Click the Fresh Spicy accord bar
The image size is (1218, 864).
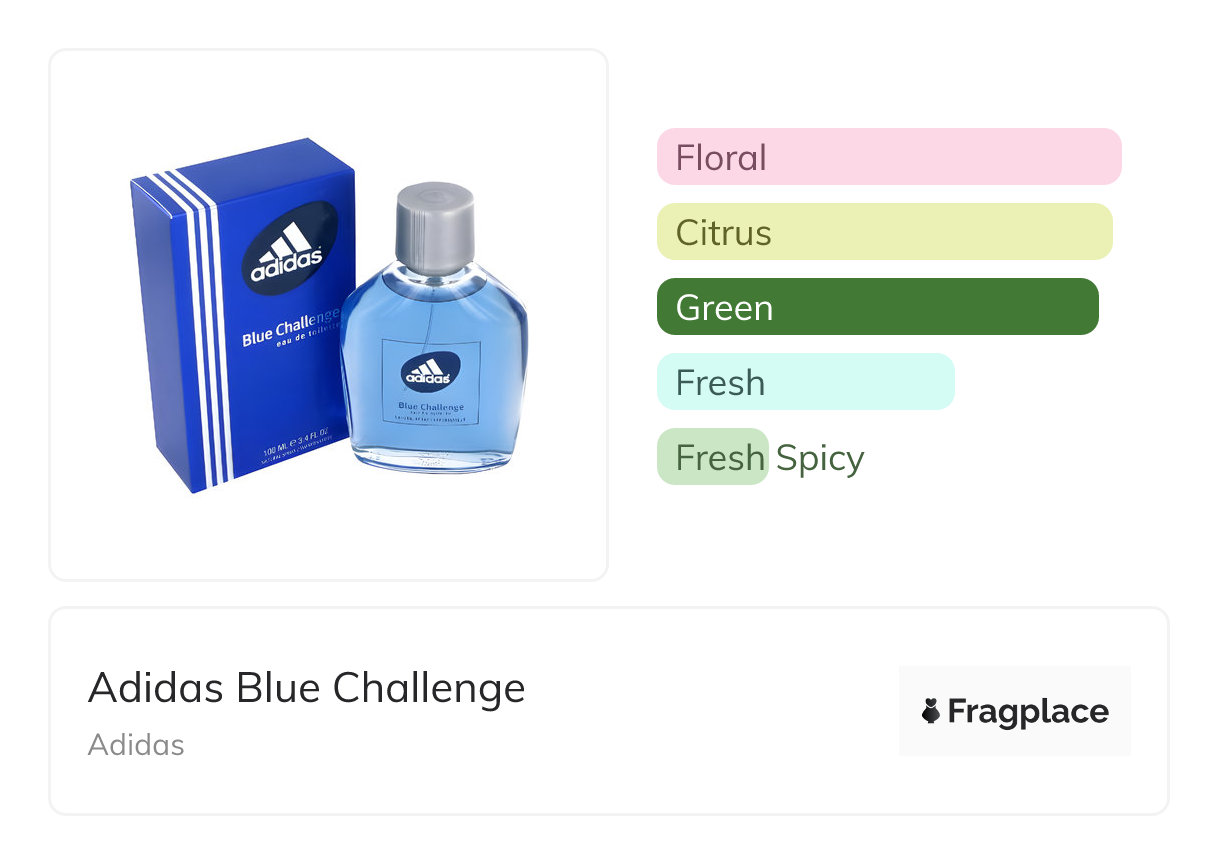click(x=713, y=457)
